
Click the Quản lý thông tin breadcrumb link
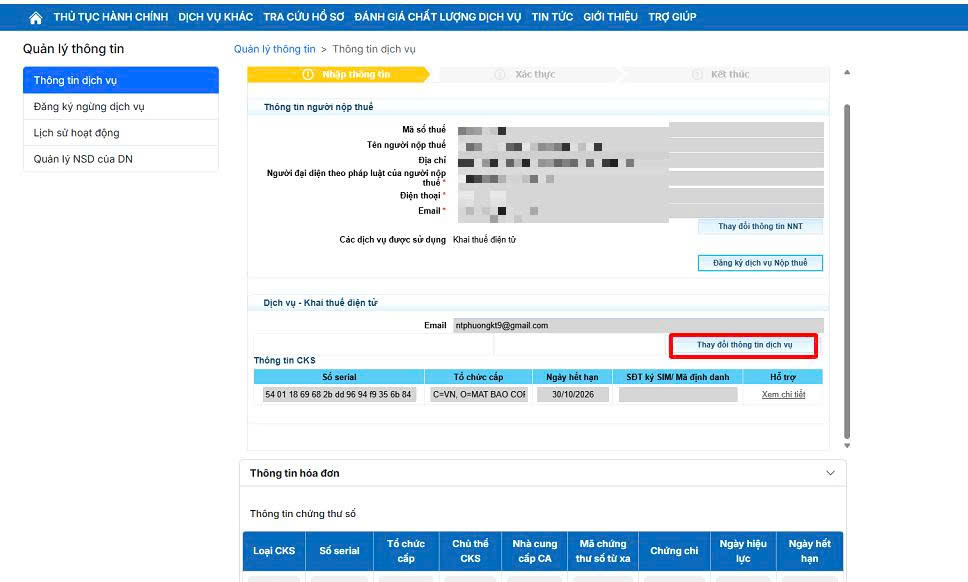[274, 49]
